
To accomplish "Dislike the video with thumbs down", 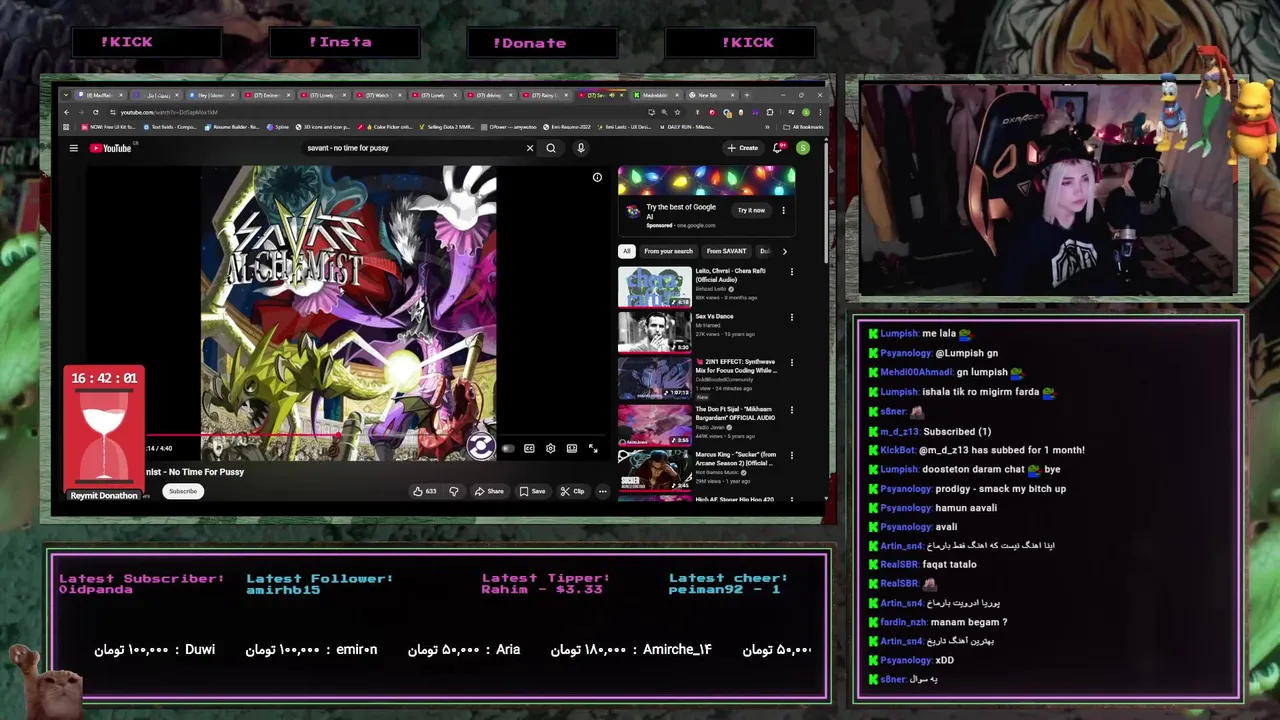I will (454, 491).
